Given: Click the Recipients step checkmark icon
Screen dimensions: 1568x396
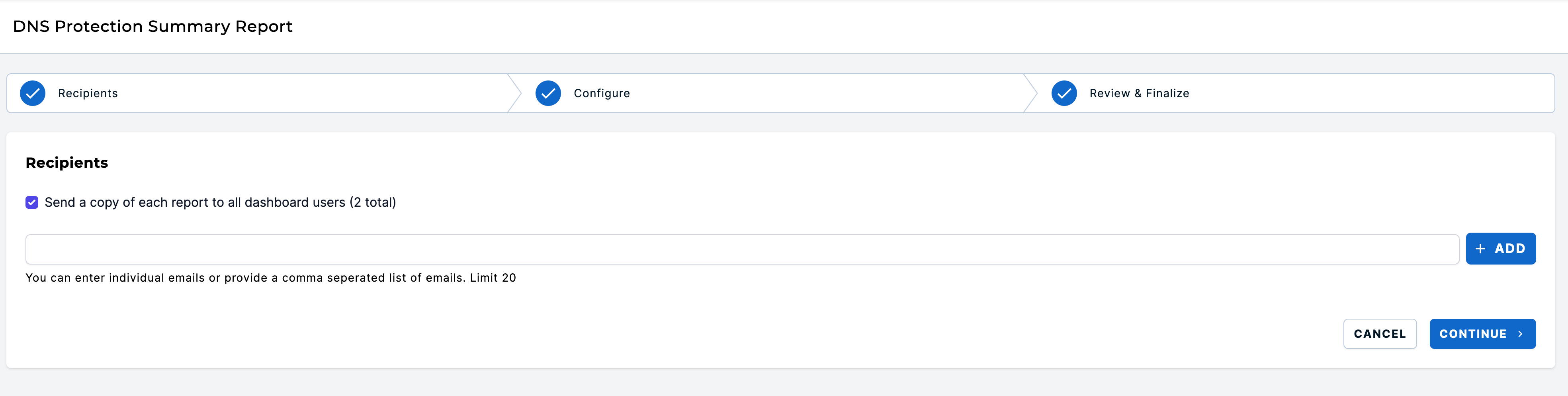Looking at the screenshot, I should pyautogui.click(x=32, y=93).
